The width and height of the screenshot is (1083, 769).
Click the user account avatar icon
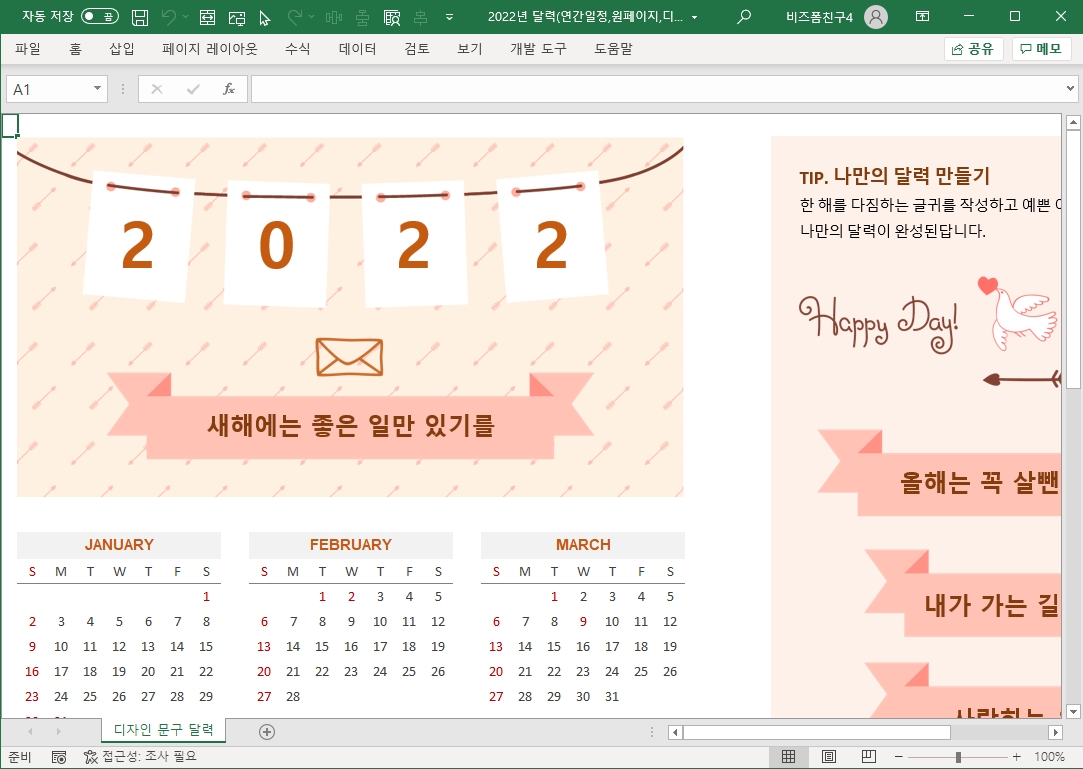click(876, 17)
